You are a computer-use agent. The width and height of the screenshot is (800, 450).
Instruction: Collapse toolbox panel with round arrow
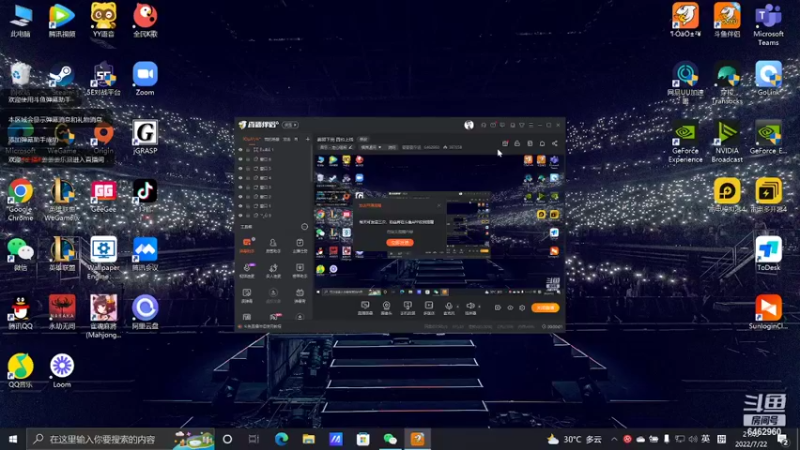tap(305, 227)
